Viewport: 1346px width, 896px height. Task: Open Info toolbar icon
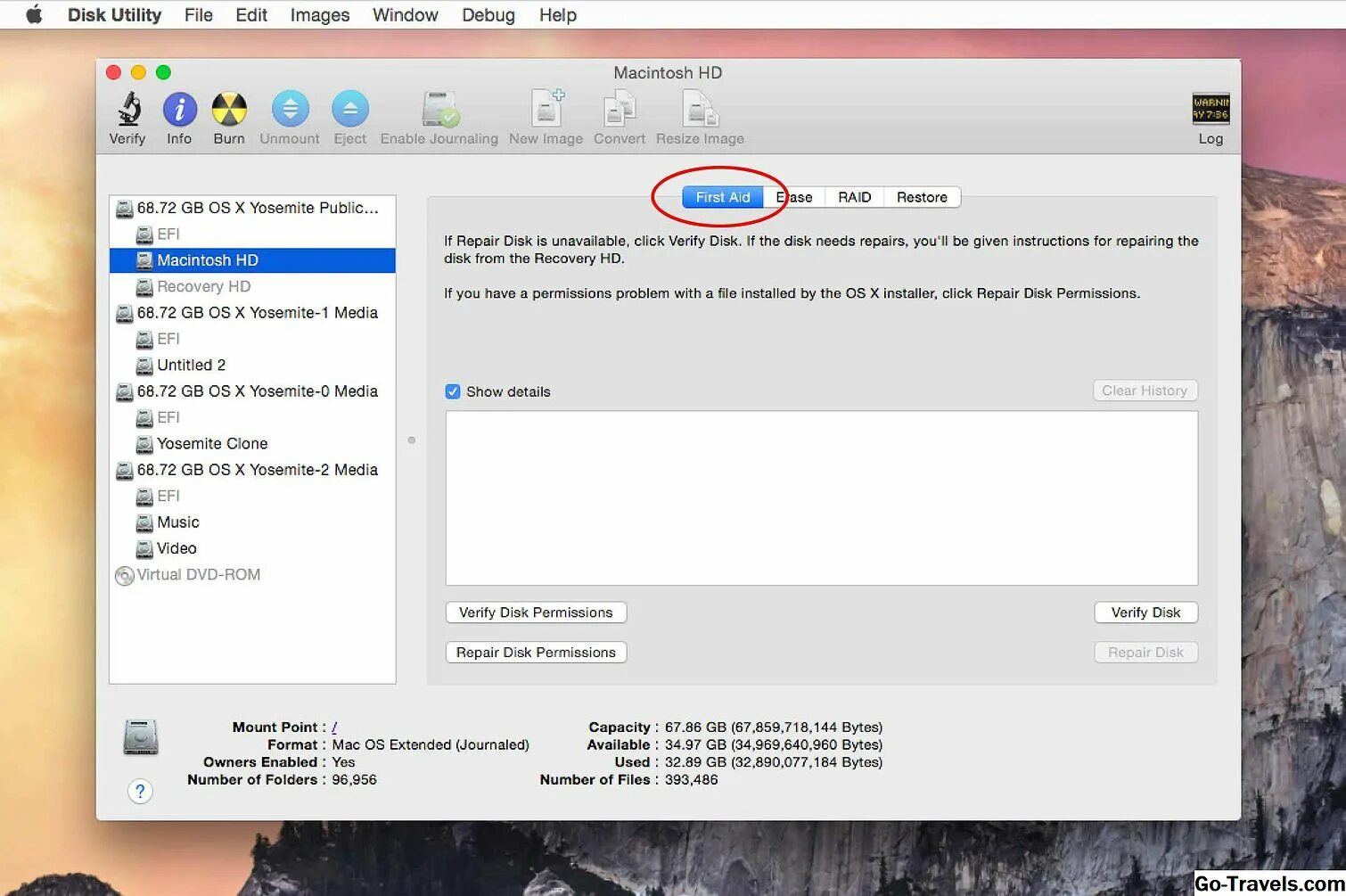click(x=179, y=109)
